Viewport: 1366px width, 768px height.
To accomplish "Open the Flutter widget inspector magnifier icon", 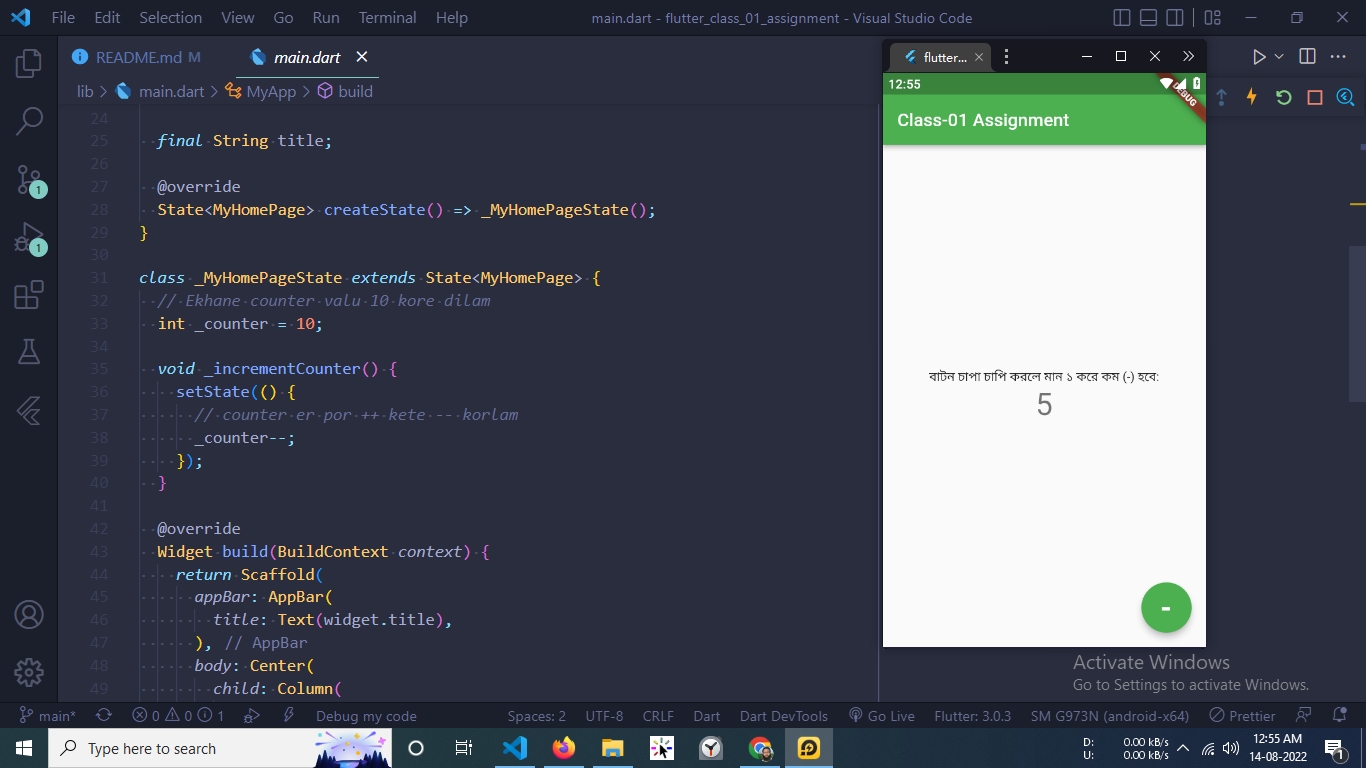I will tap(1345, 97).
